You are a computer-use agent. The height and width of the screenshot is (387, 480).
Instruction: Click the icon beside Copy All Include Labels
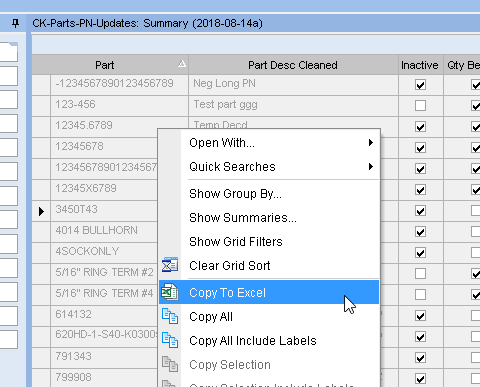pyautogui.click(x=170, y=340)
